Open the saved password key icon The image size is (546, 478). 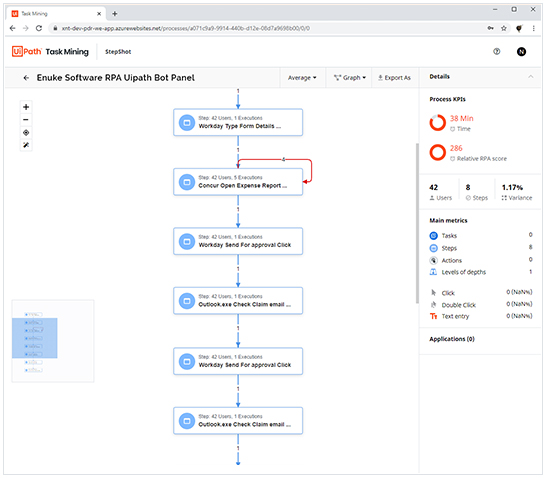click(x=490, y=28)
